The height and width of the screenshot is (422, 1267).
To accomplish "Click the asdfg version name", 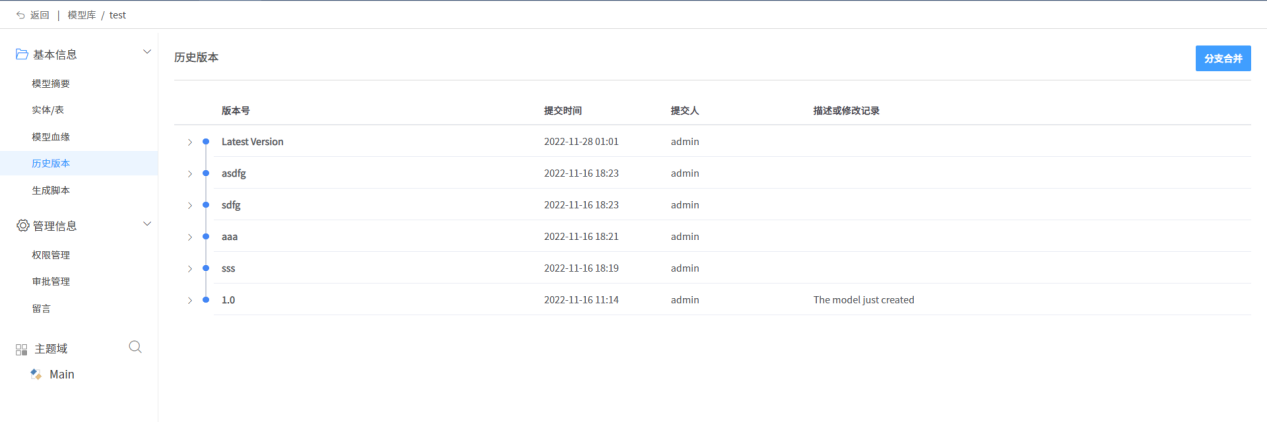I will click(x=236, y=173).
